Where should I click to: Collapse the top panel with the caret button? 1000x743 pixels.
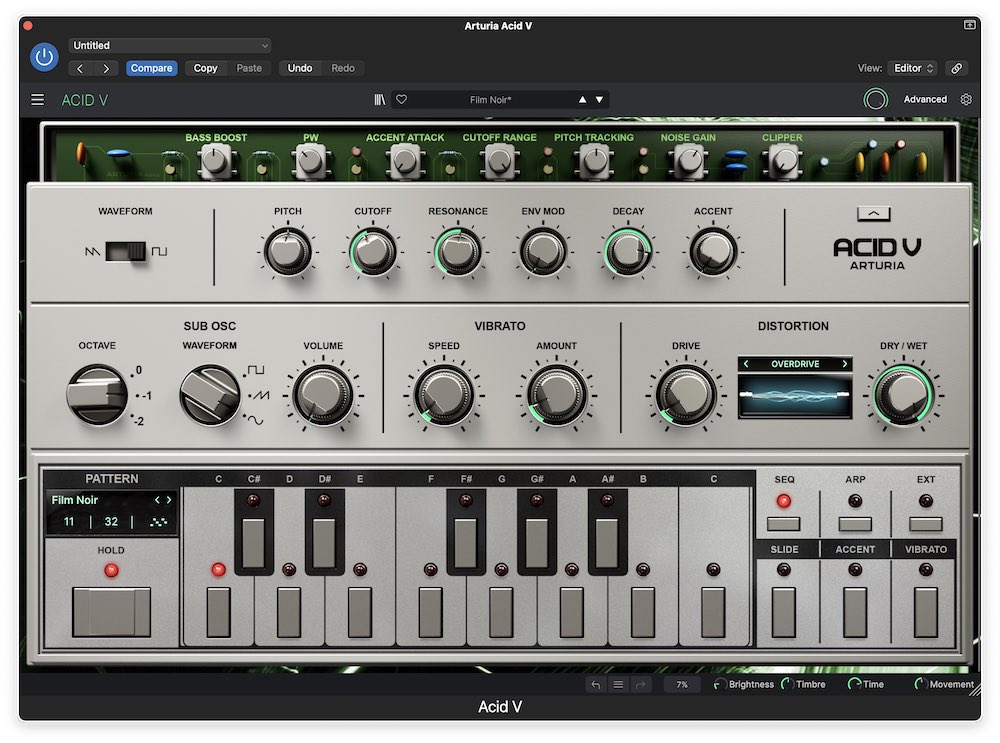pos(874,214)
